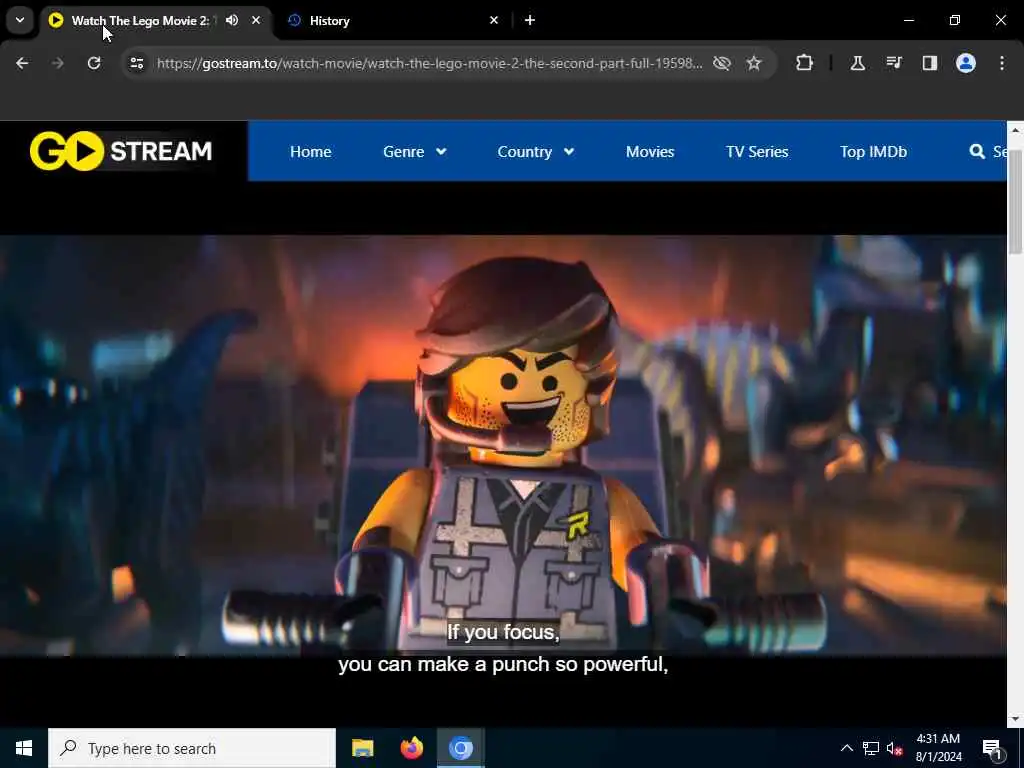
Task: Reload the current page
Action: (94, 63)
